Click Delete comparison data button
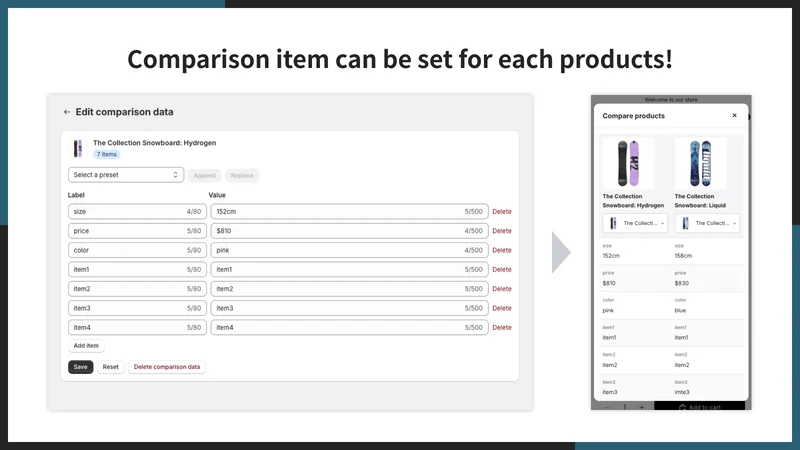Image resolution: width=800 pixels, height=450 pixels. pos(167,367)
